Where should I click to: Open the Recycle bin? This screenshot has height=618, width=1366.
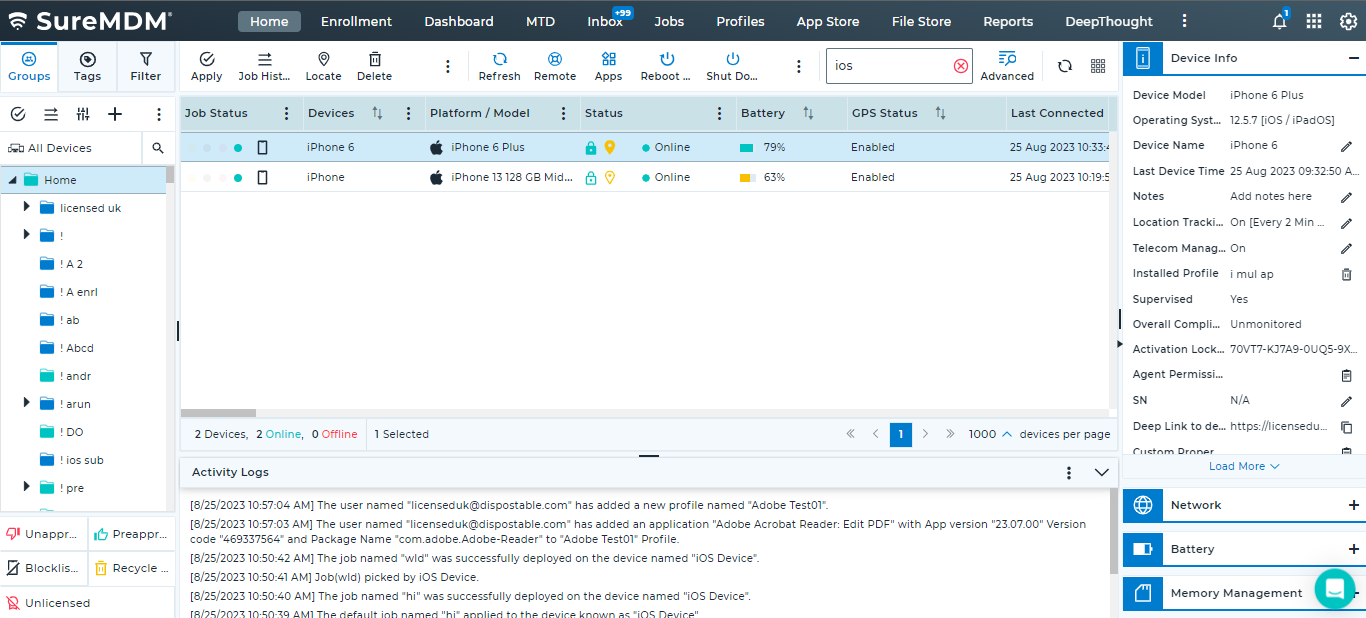[x=132, y=568]
